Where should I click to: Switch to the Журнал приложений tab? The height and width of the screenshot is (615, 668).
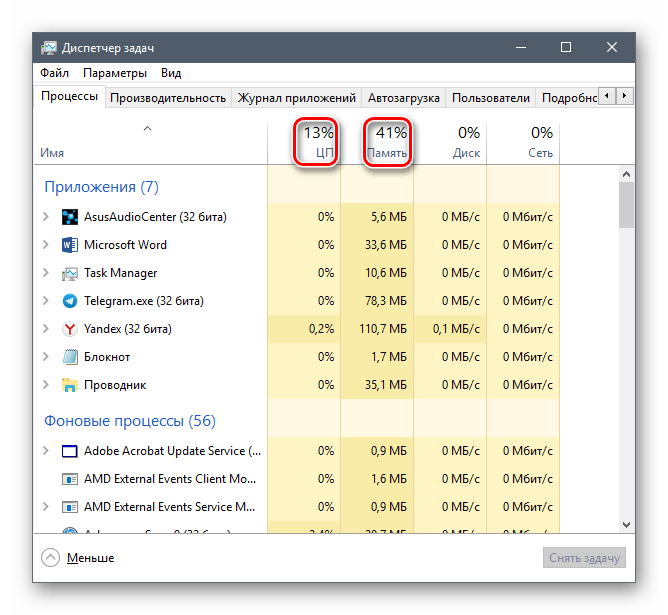[297, 98]
